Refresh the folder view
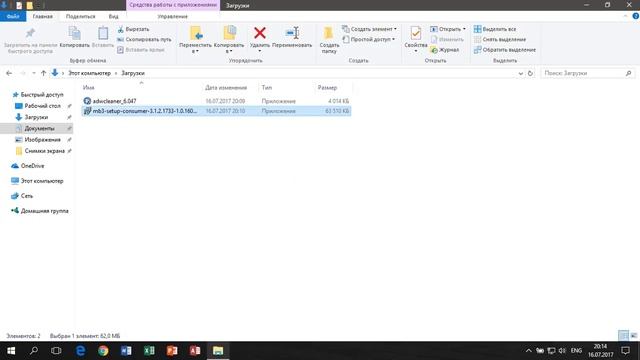Image resolution: width=640 pixels, height=360 pixels. coord(530,73)
